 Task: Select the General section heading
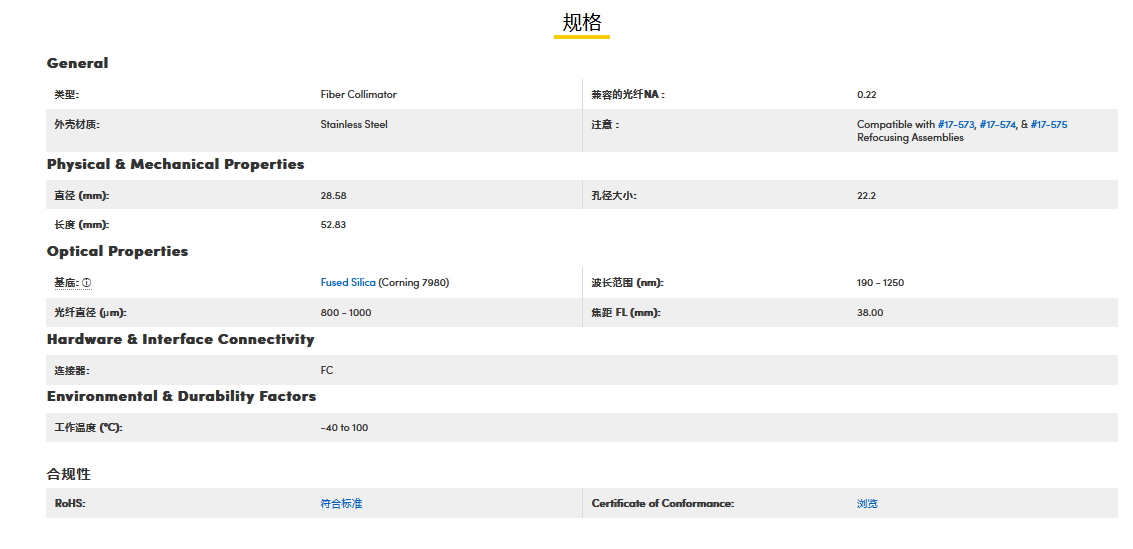[77, 63]
